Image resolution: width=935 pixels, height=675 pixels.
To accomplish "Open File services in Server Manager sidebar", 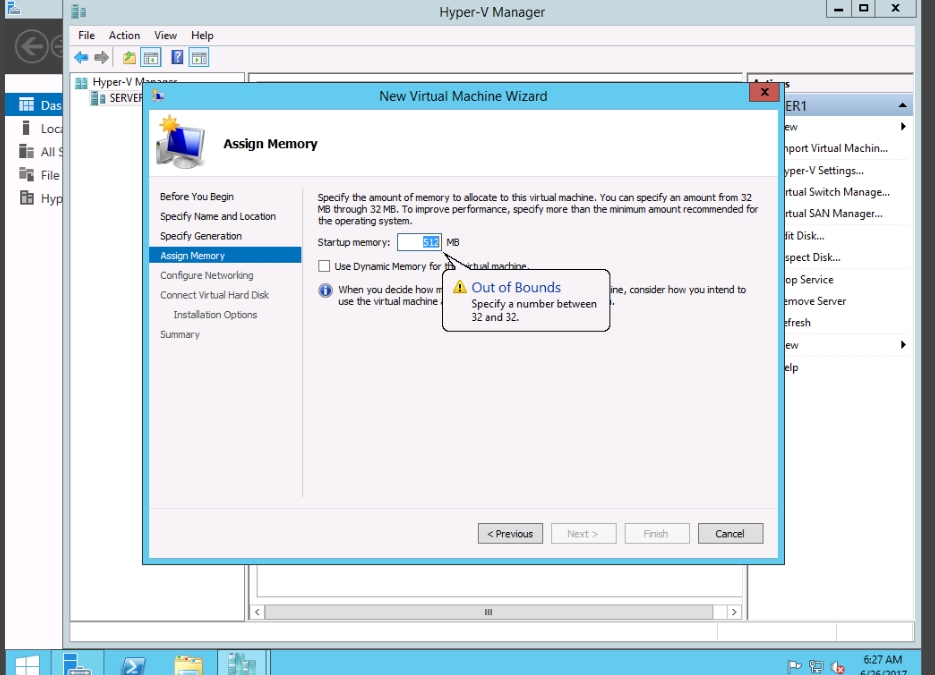I will click(x=39, y=175).
